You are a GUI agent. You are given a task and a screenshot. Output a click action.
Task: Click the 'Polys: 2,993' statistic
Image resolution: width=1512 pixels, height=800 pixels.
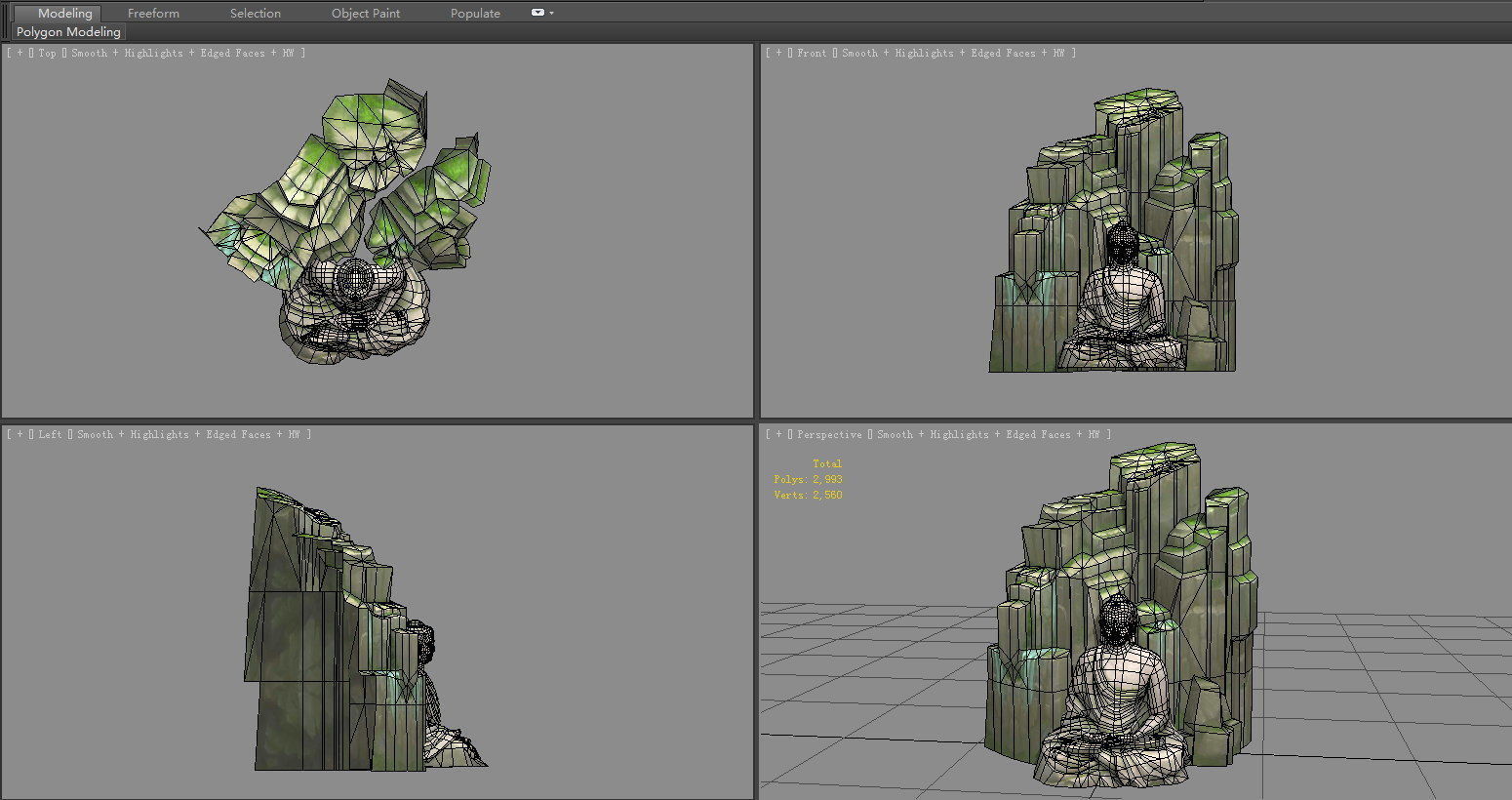[808, 479]
